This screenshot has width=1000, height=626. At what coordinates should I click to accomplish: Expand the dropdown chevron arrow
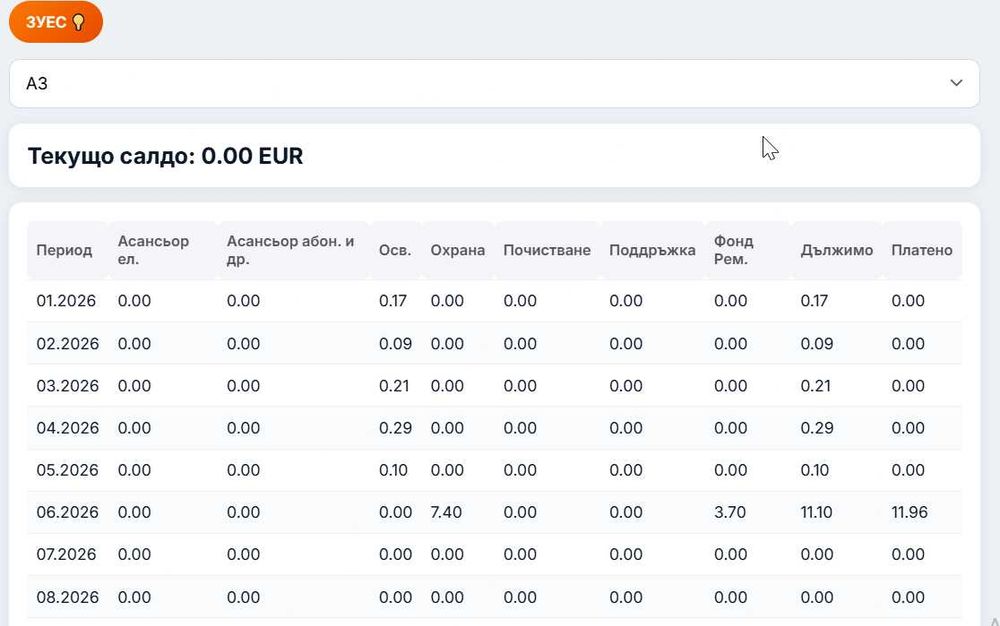click(956, 83)
